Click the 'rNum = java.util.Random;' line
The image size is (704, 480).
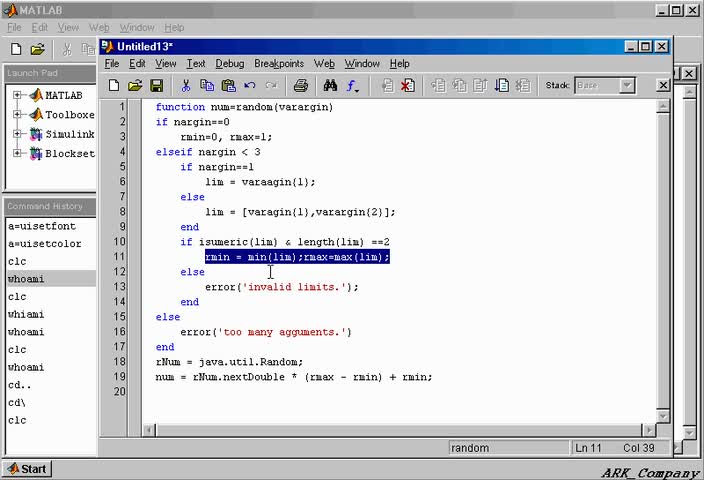229,361
